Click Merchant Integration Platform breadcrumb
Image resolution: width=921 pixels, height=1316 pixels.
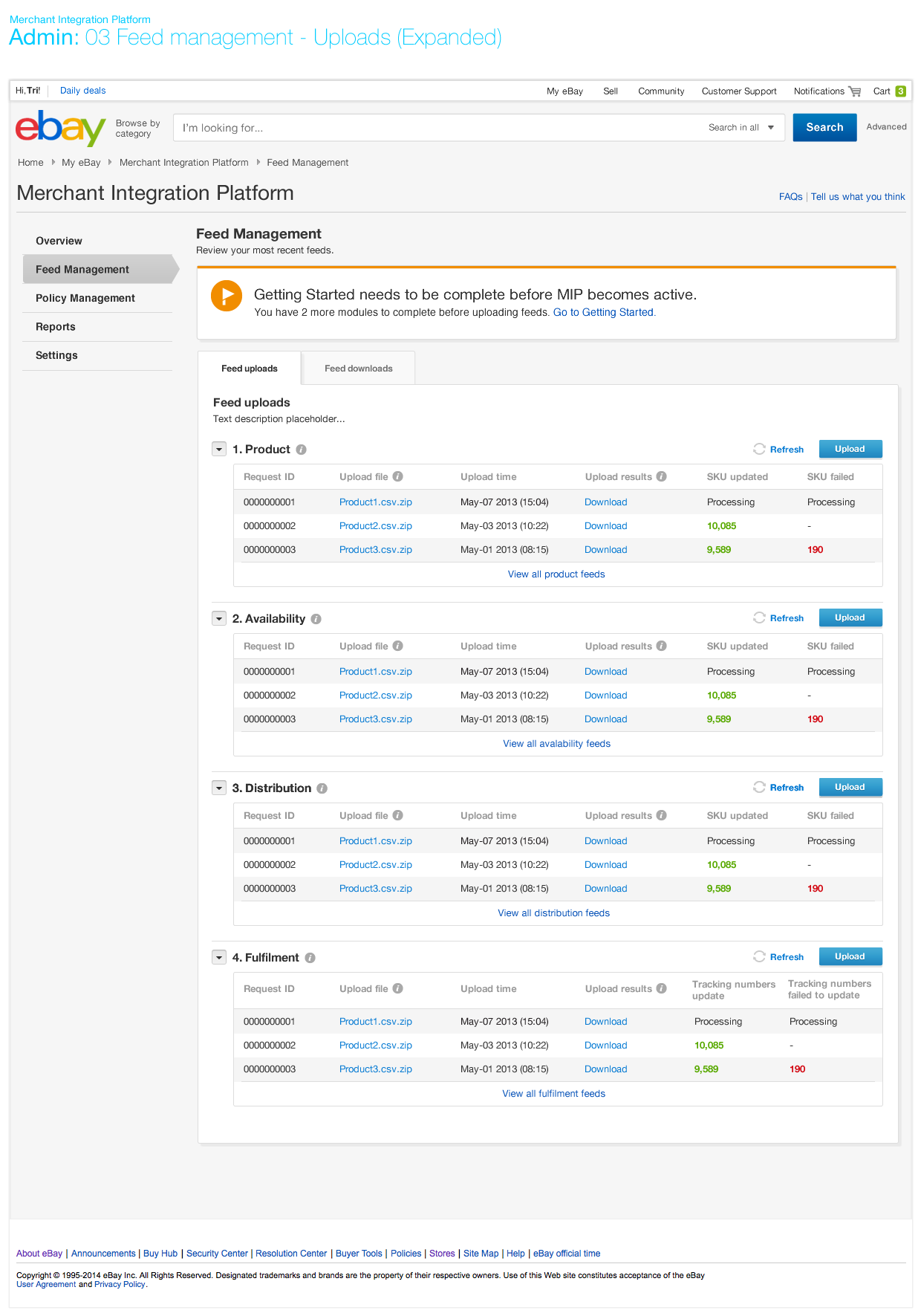(184, 163)
